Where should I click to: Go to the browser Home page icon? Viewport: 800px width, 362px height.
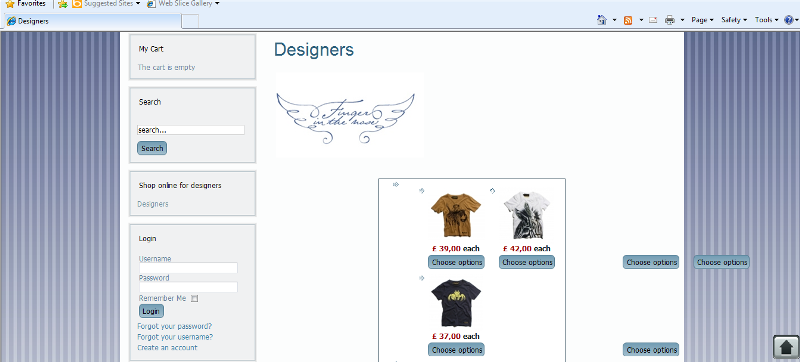[x=602, y=20]
